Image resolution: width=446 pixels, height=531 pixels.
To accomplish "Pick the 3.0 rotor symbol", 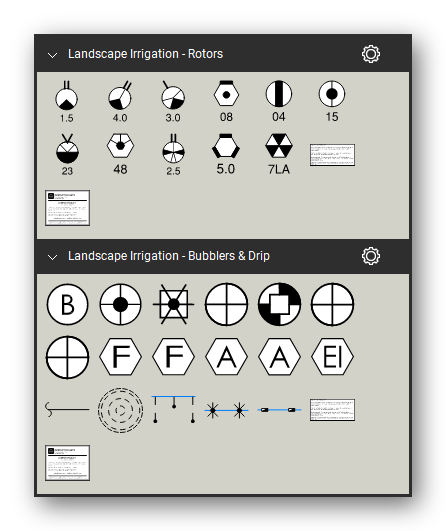I will point(173,102).
